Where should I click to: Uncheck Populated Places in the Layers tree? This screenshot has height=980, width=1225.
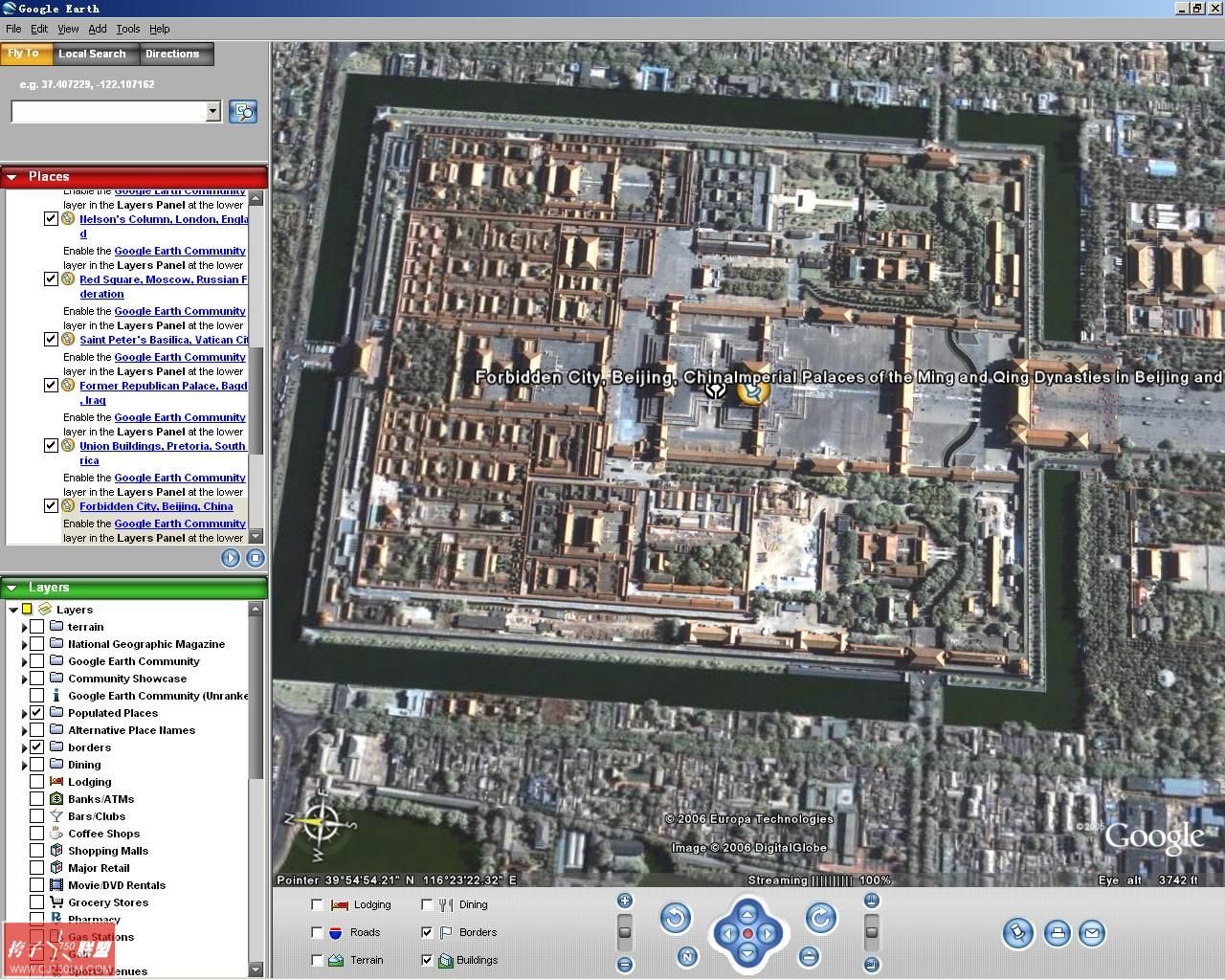tap(36, 713)
